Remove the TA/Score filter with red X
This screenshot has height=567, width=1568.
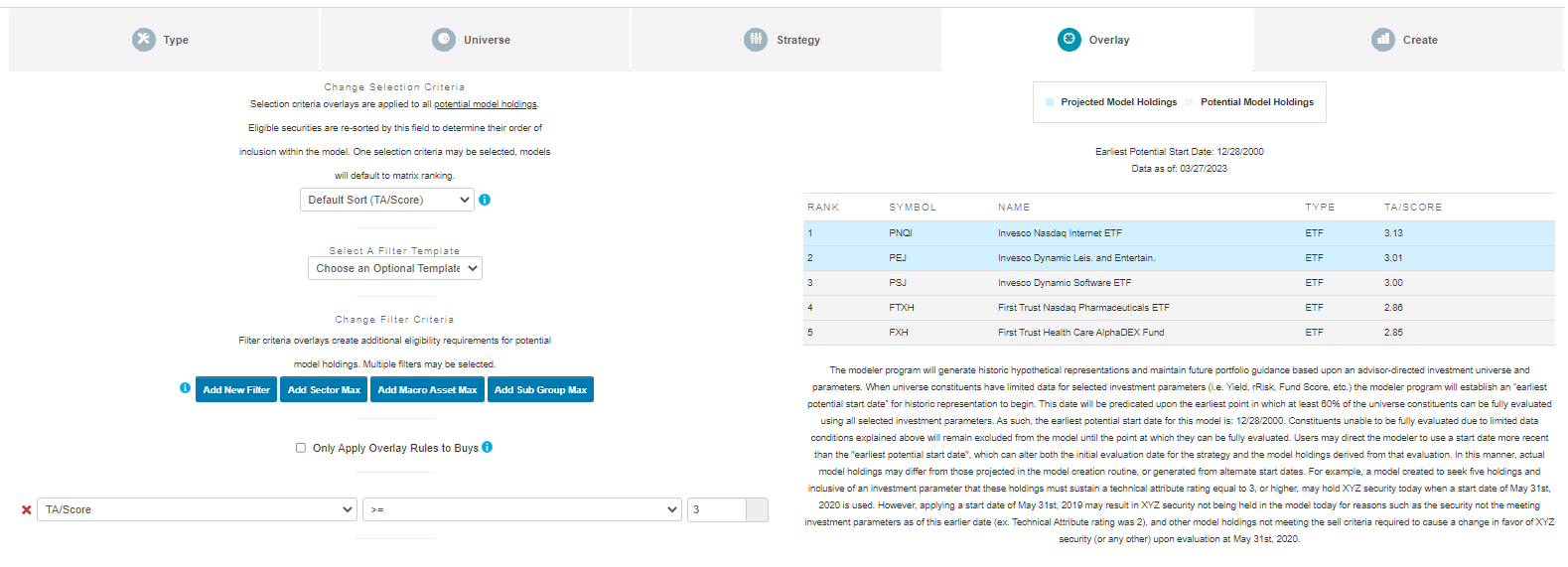coord(27,510)
